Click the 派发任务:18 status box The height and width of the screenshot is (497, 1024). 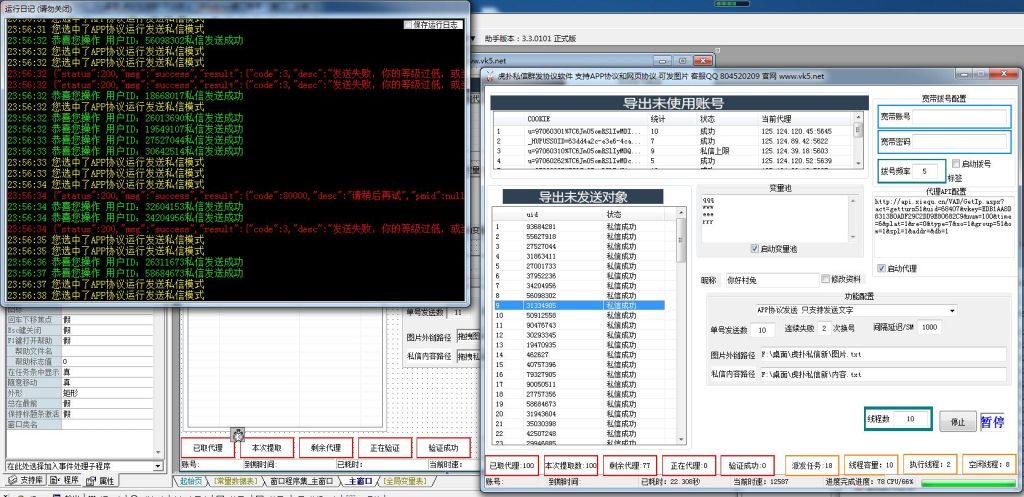coord(812,464)
